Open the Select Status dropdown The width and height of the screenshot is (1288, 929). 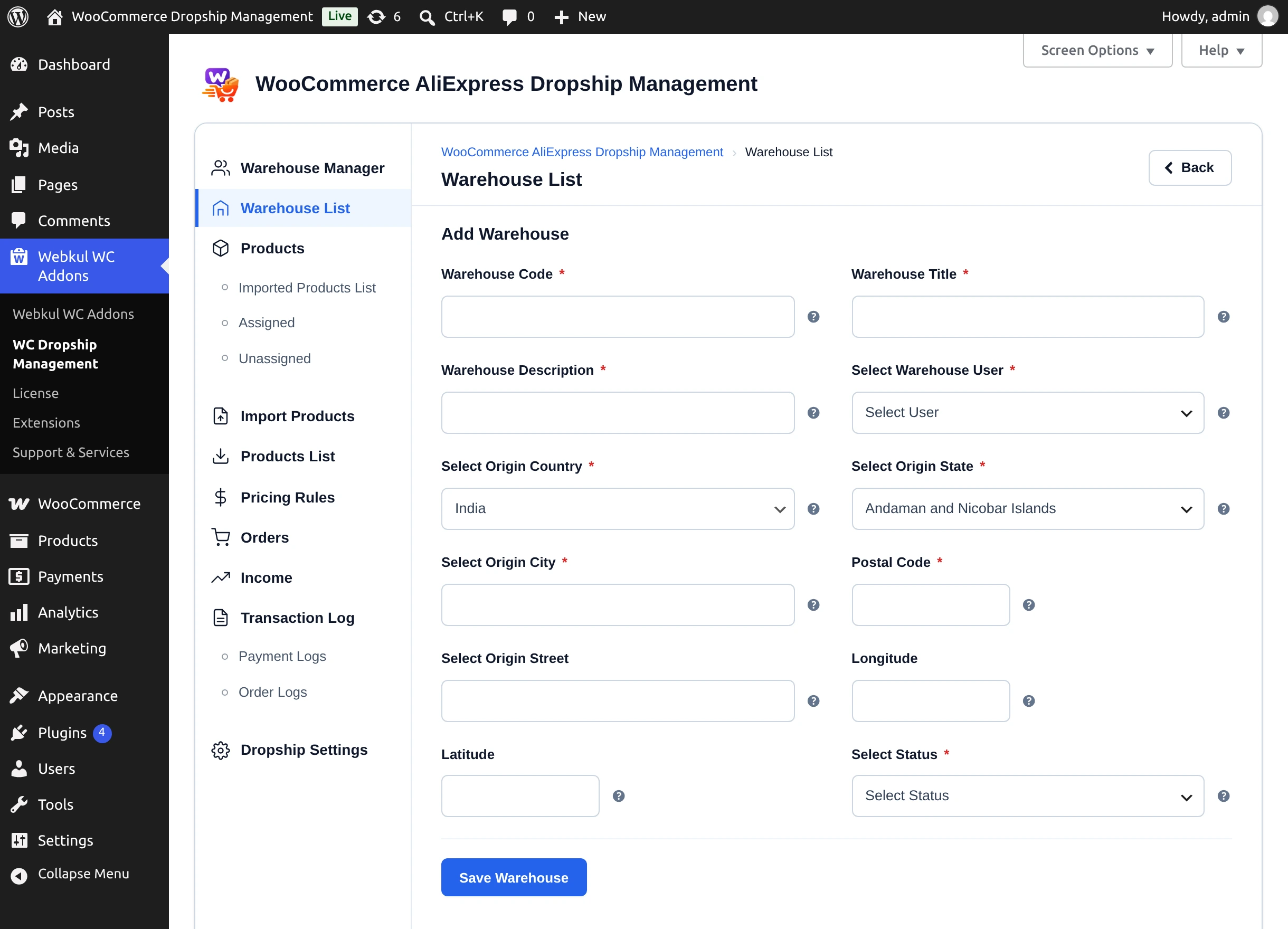[1027, 796]
